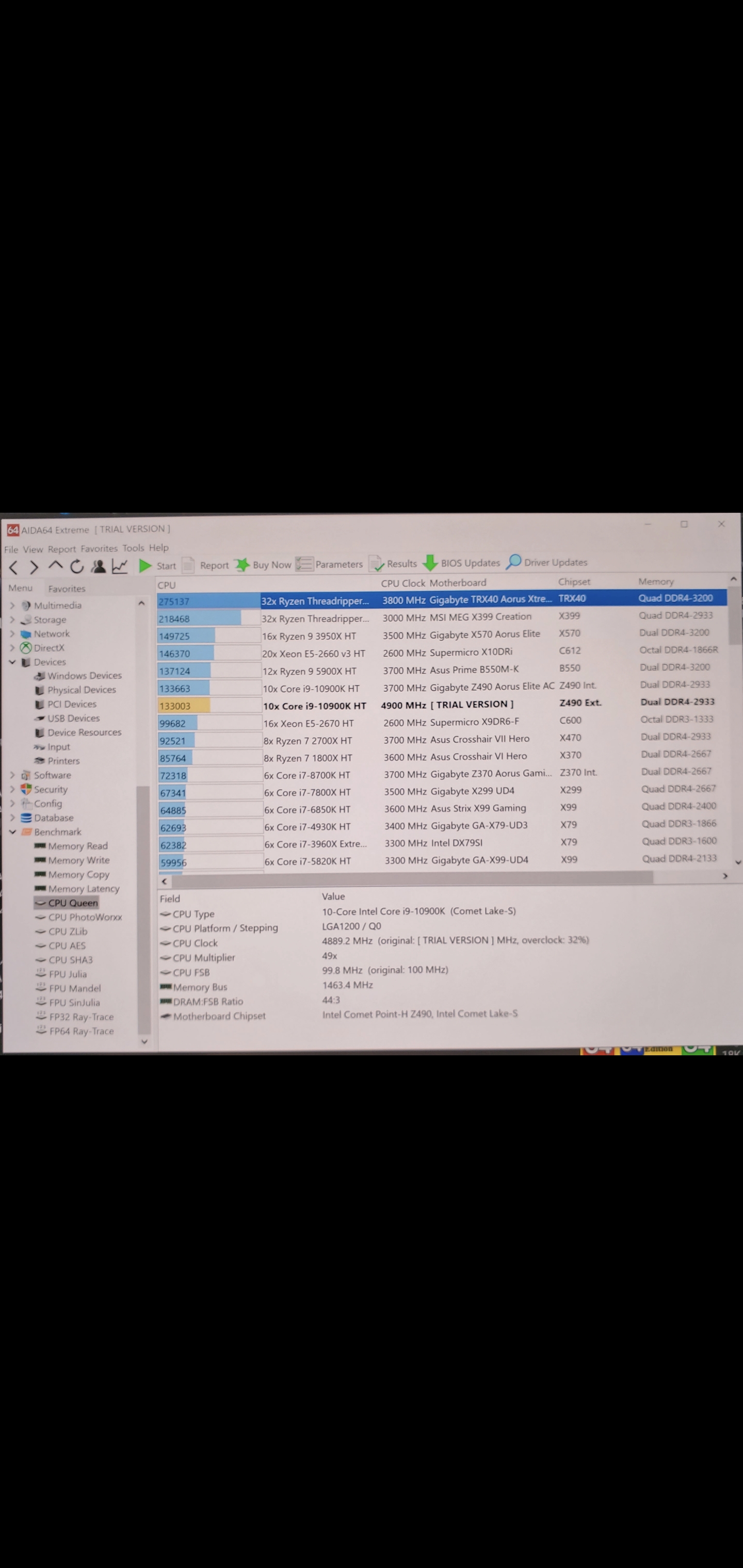Expand the DirectX tree node
The height and width of the screenshot is (1568, 743).
12,648
